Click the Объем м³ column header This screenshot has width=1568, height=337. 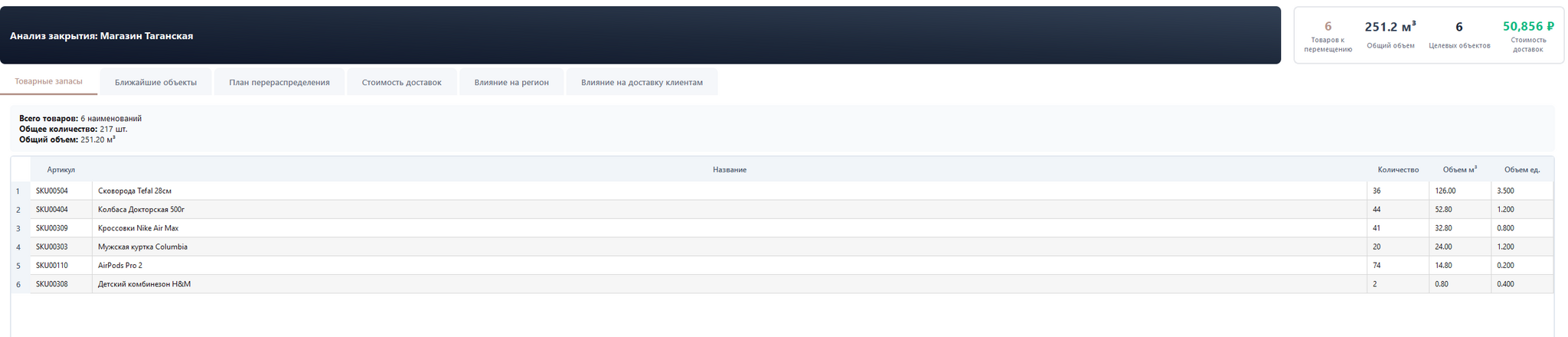pyautogui.click(x=1459, y=169)
